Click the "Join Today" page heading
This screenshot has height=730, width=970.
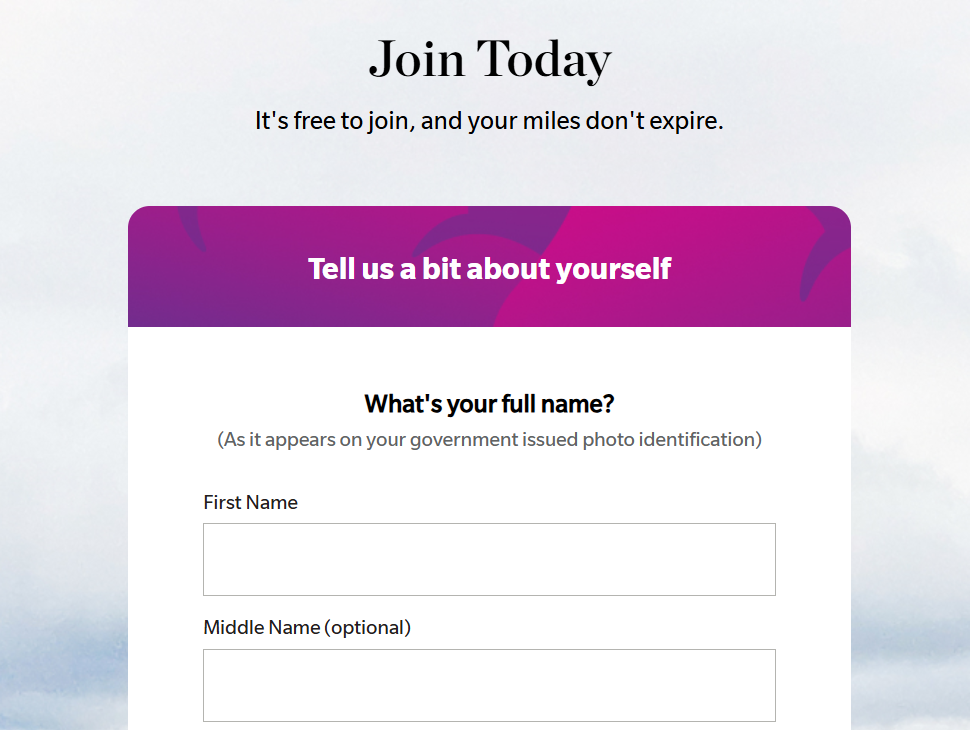click(489, 59)
